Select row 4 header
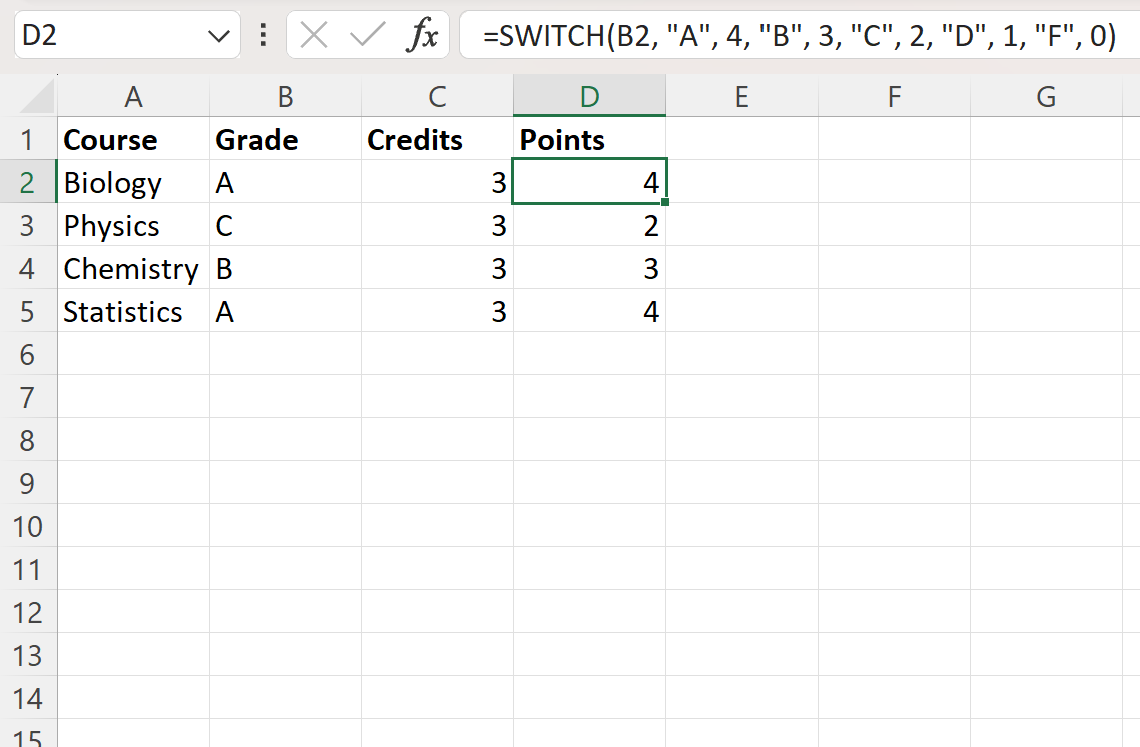This screenshot has width=1140, height=747. (x=28, y=268)
